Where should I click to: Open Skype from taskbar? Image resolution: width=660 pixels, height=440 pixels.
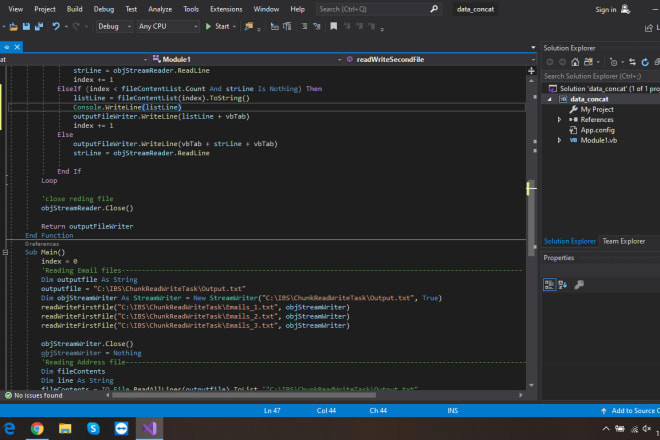tap(93, 429)
